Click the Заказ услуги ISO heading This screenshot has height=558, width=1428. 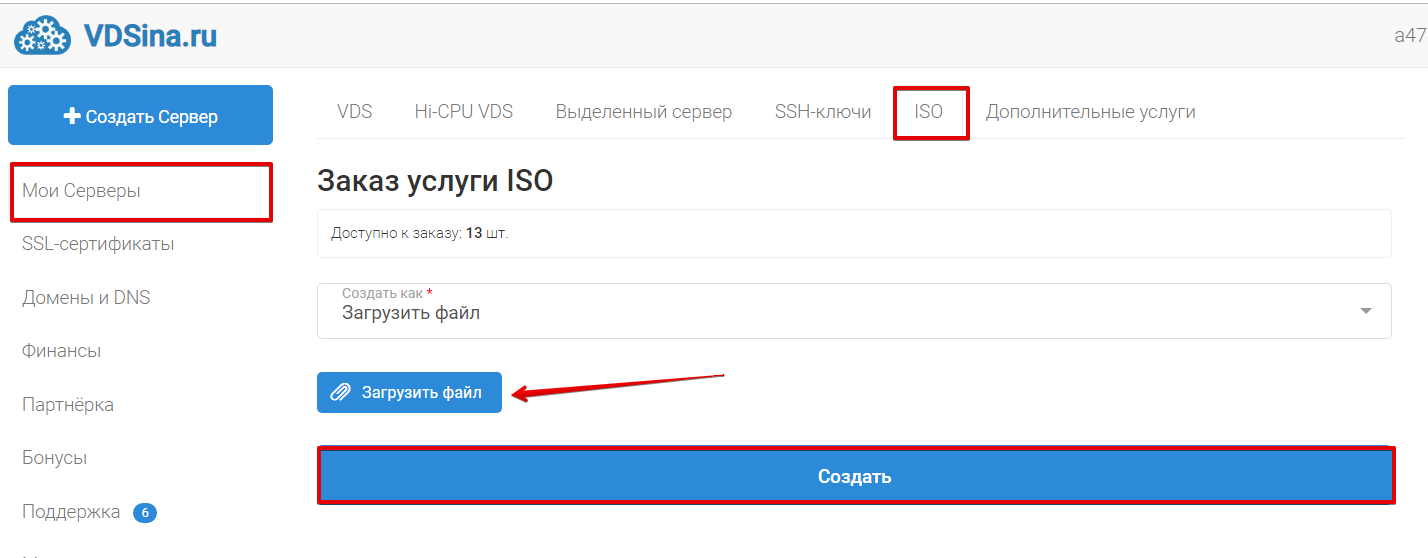pos(435,181)
